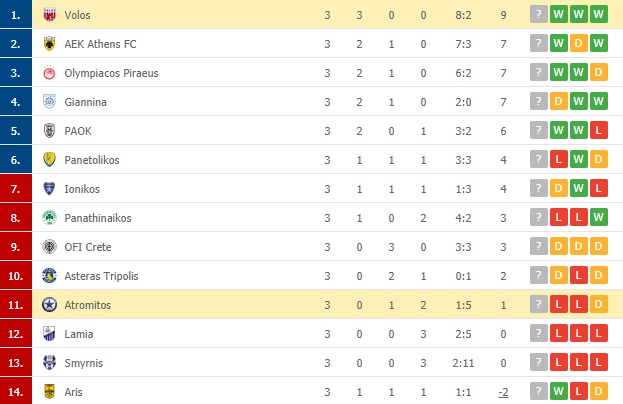Open the OFI Crete team link
This screenshot has height=404, width=623.
click(87, 247)
